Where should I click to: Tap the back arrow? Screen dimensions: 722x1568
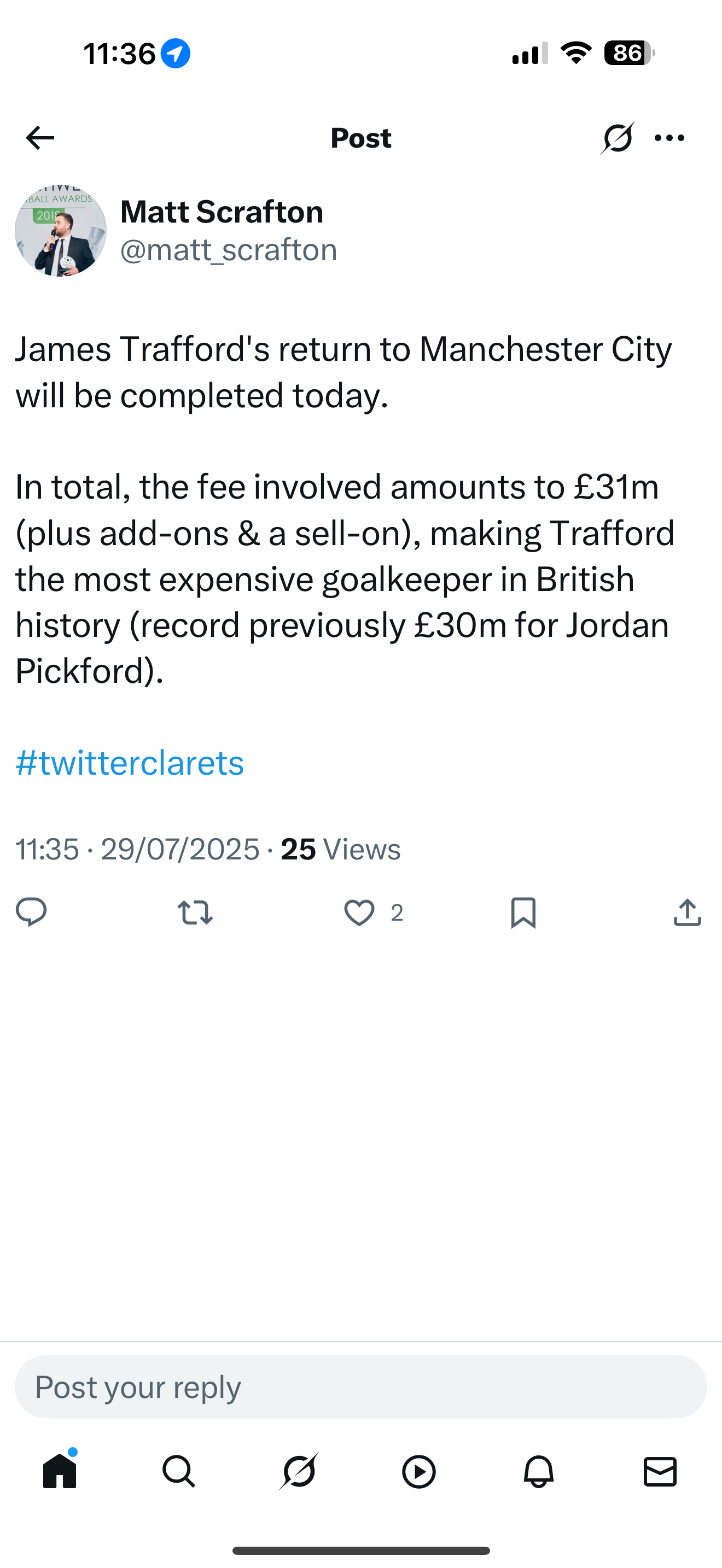(40, 138)
